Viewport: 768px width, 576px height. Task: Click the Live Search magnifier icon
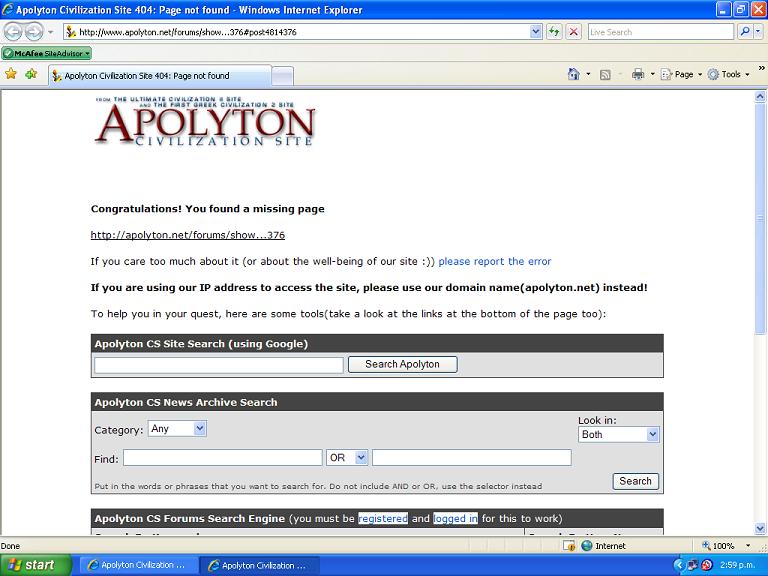745,32
